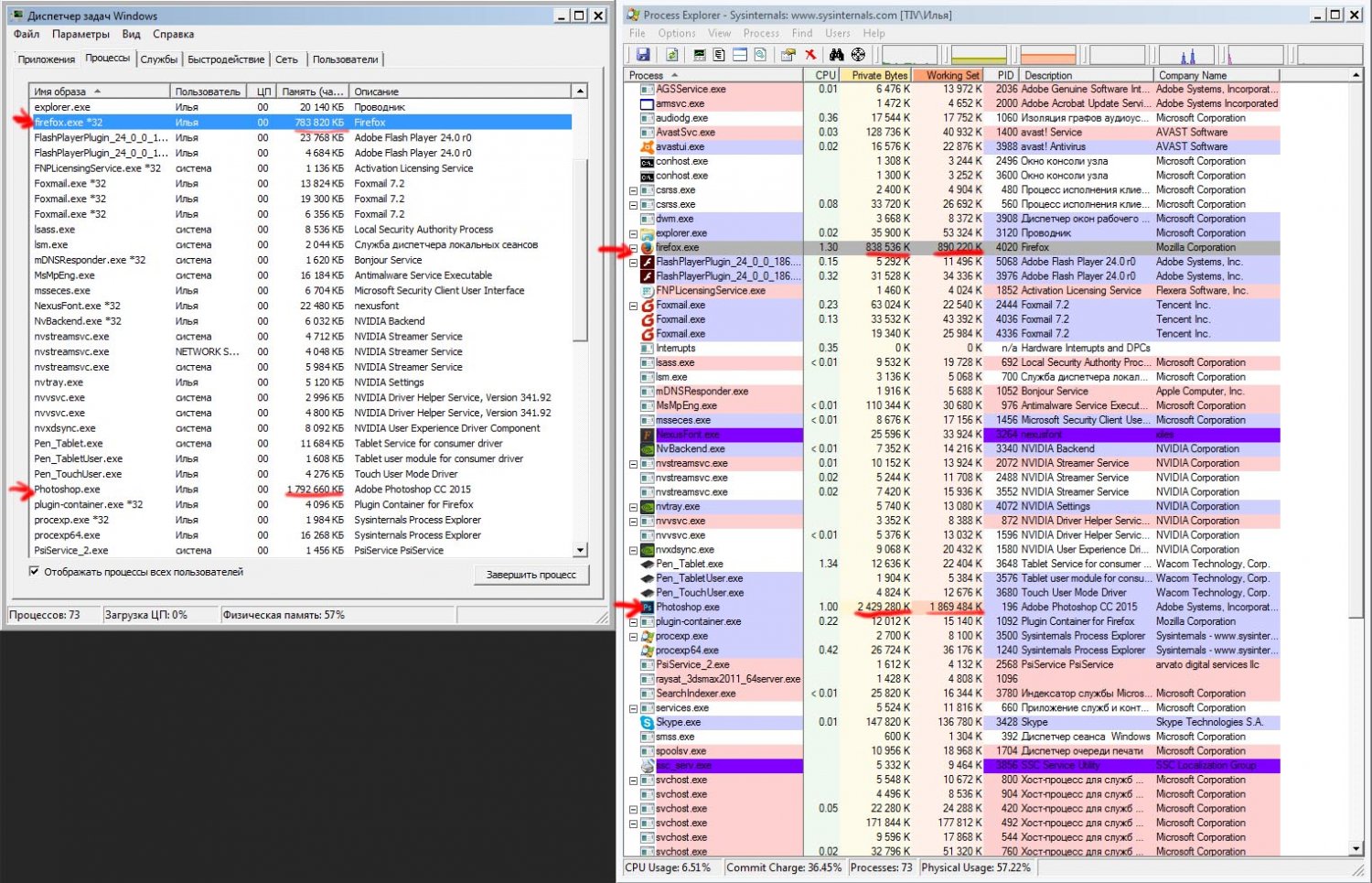Click the Photoshop.exe icon in Process Explorer
This screenshot has height=883, width=1372.
click(x=648, y=607)
